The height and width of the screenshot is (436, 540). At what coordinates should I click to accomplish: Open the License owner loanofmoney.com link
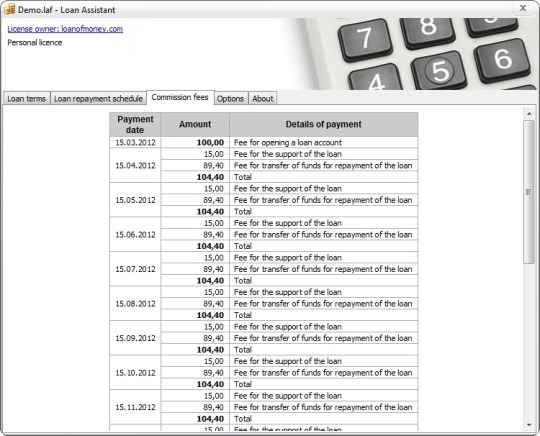click(x=65, y=29)
